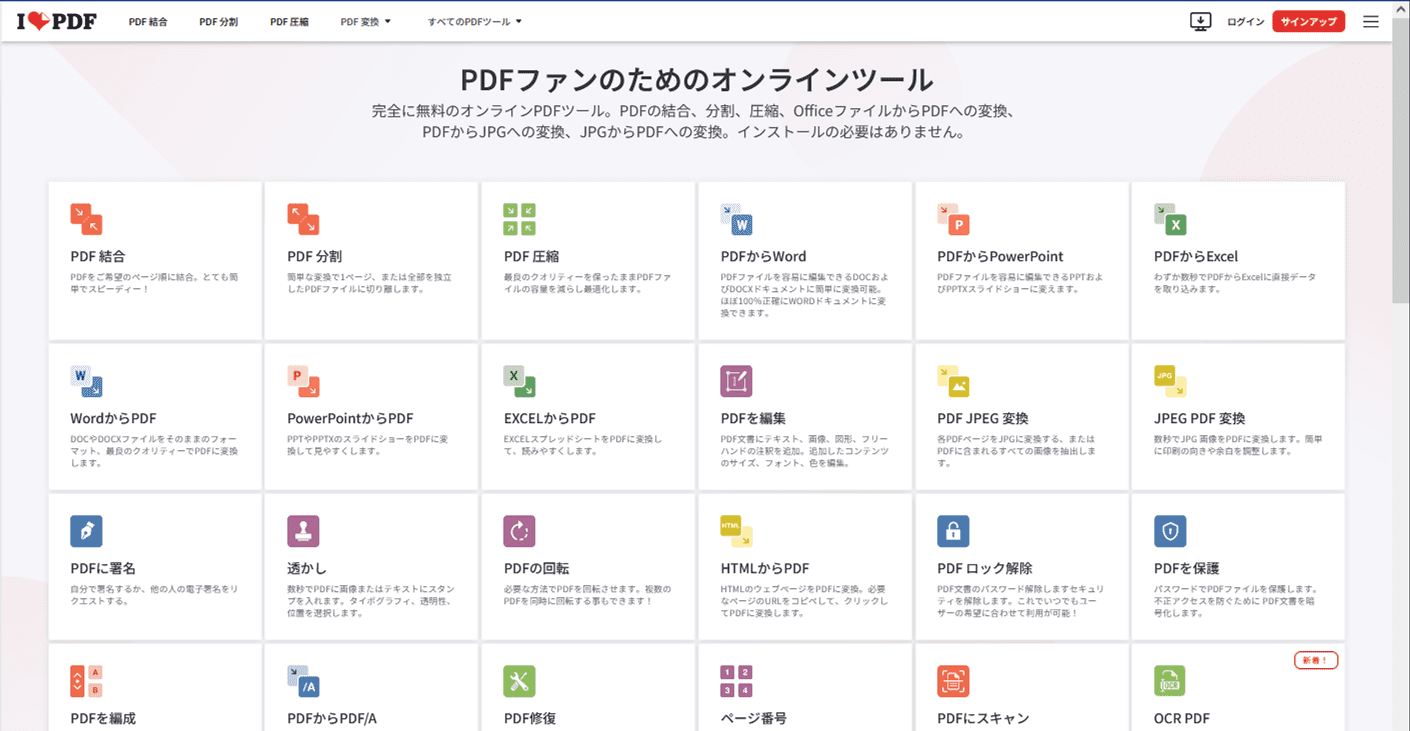This screenshot has width=1410, height=731.
Task: Click the ログイン link
Action: [x=1245, y=22]
